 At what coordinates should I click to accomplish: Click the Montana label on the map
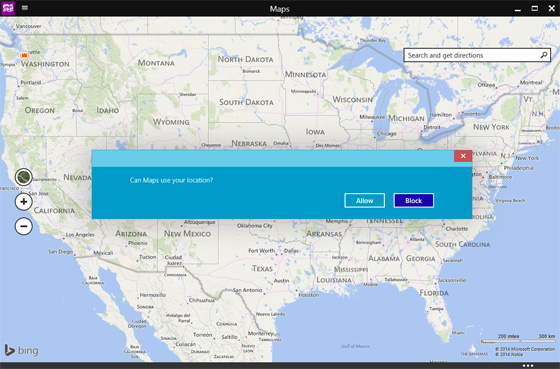156,63
